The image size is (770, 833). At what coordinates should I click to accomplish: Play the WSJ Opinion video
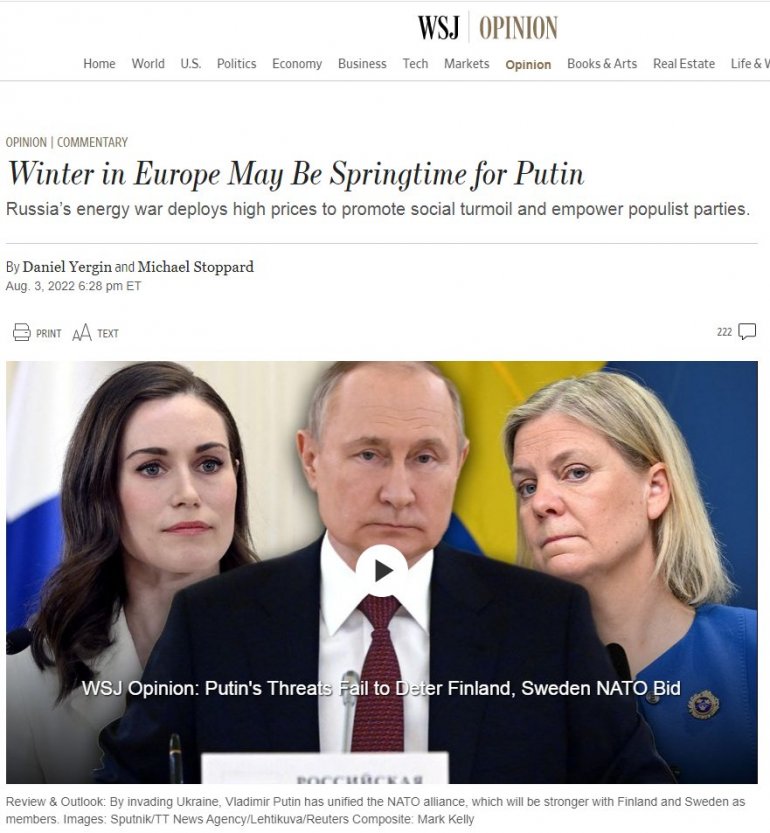[382, 571]
